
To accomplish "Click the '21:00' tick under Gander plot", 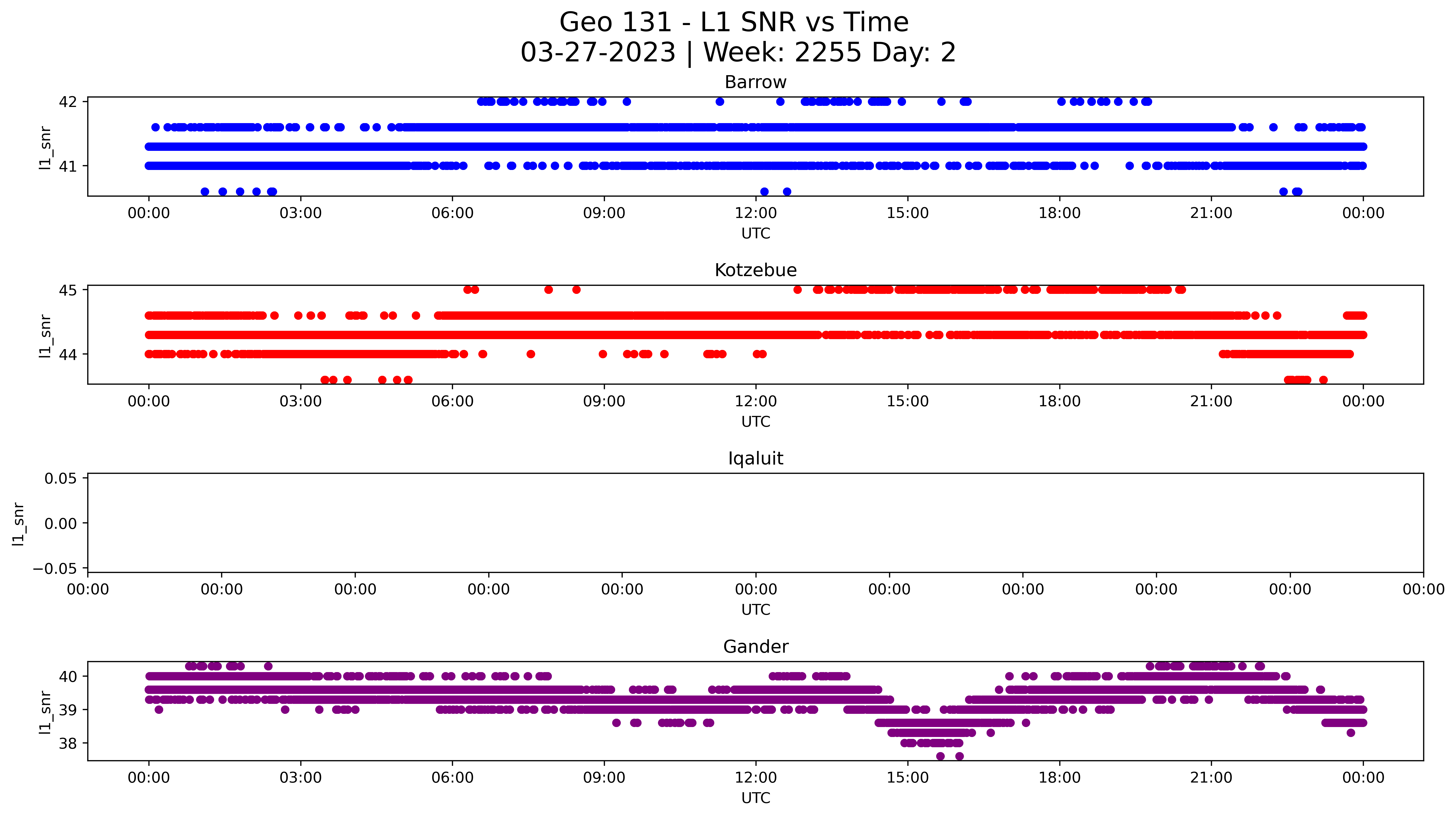I will pos(1211,778).
